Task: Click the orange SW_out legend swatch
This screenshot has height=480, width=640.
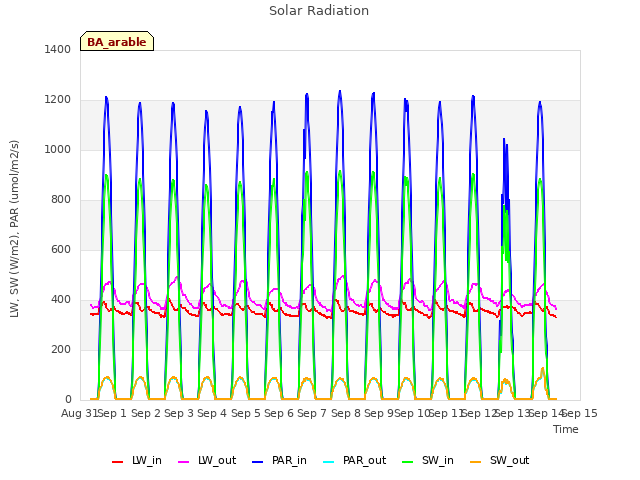Action: [476, 462]
